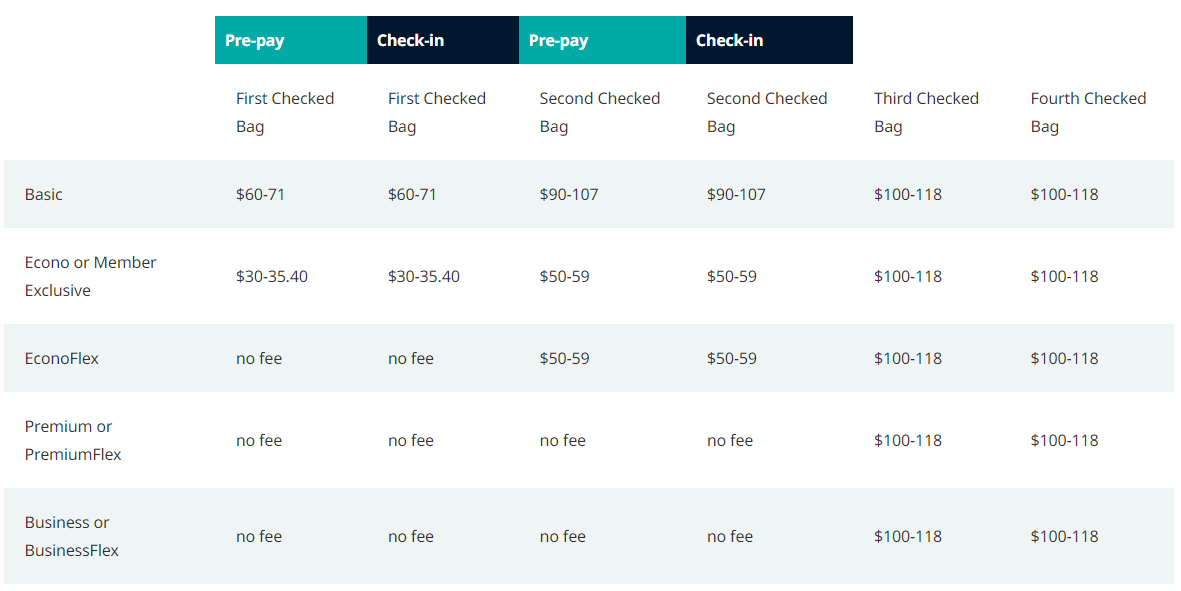
Task: Click the EconoFlex fare row label
Action: [62, 359]
